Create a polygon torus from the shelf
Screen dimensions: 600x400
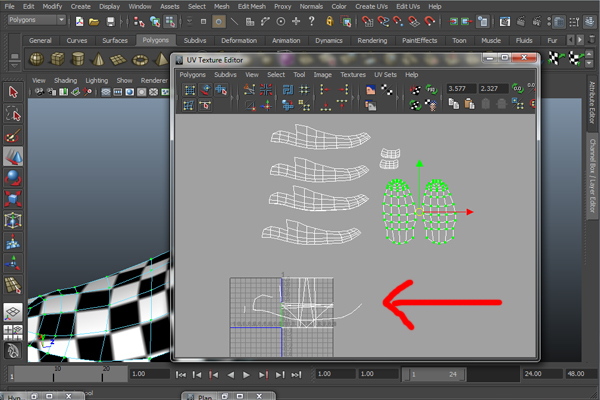coord(140,60)
